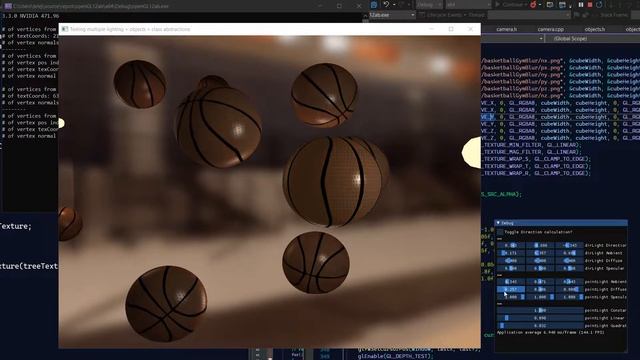This screenshot has height=360, width=640.
Task: Stop debugging with the red square icon
Action: point(590,5)
